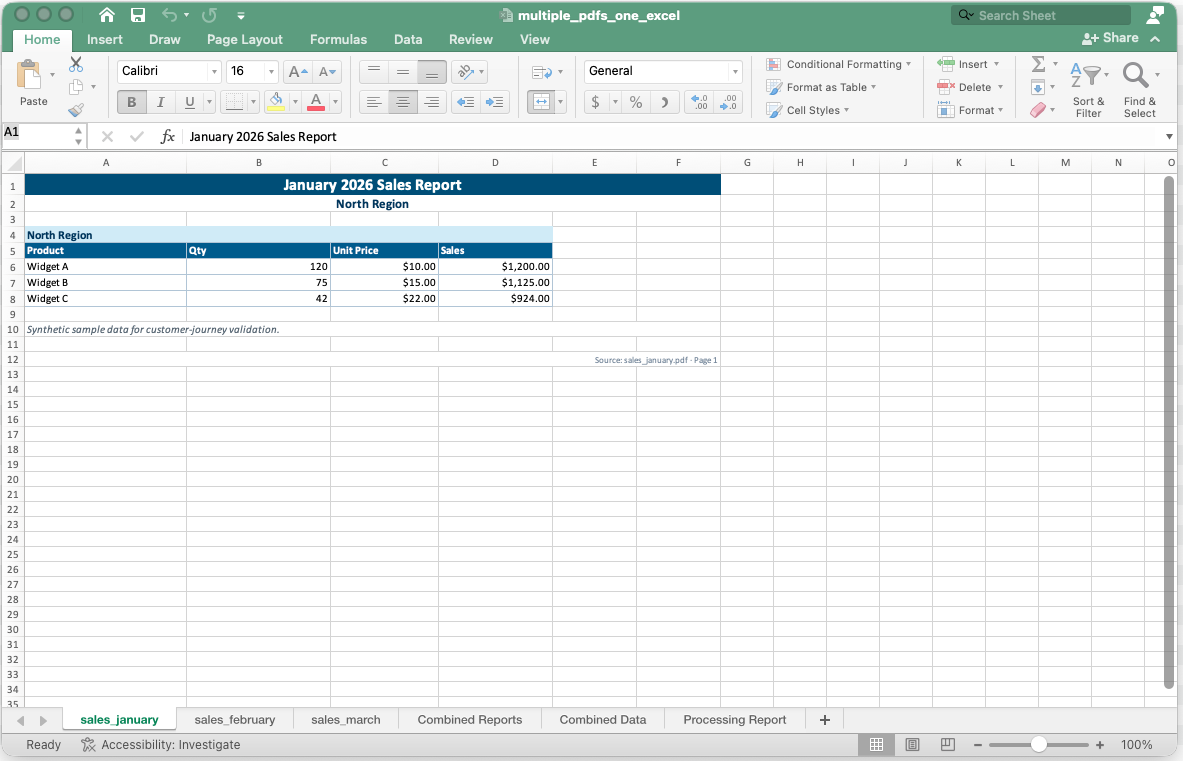
Task: Align text right in the cell
Action: point(432,102)
